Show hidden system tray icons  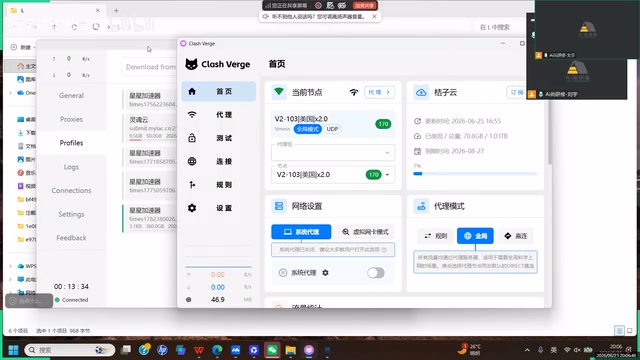[x=527, y=350]
